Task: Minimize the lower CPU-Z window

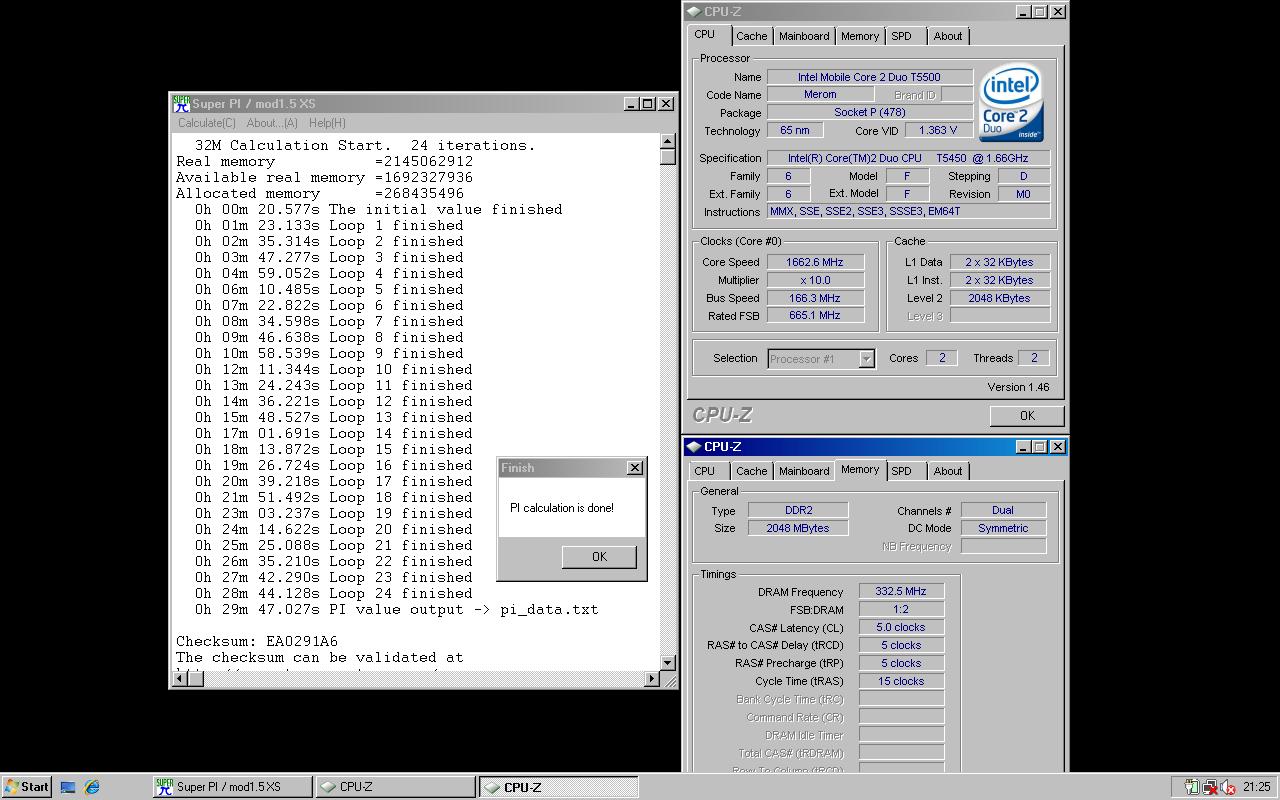Action: [x=1023, y=447]
